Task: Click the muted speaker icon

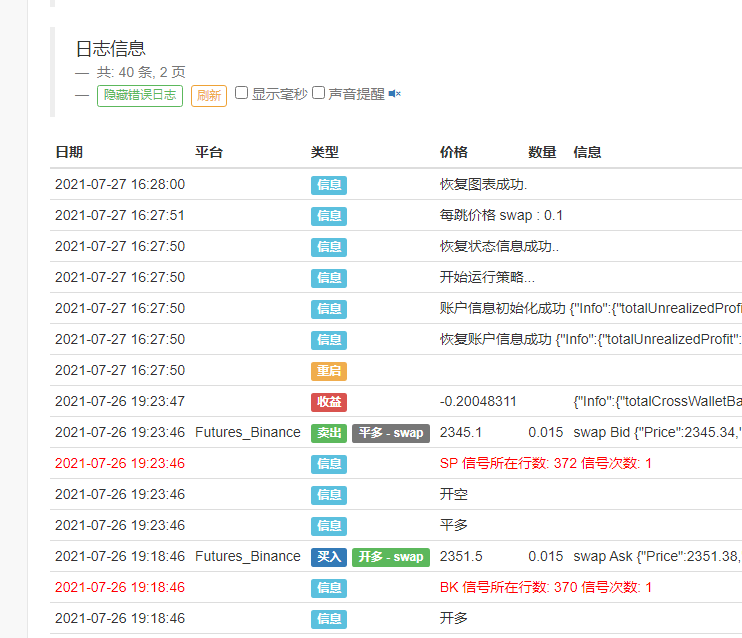Action: (395, 94)
